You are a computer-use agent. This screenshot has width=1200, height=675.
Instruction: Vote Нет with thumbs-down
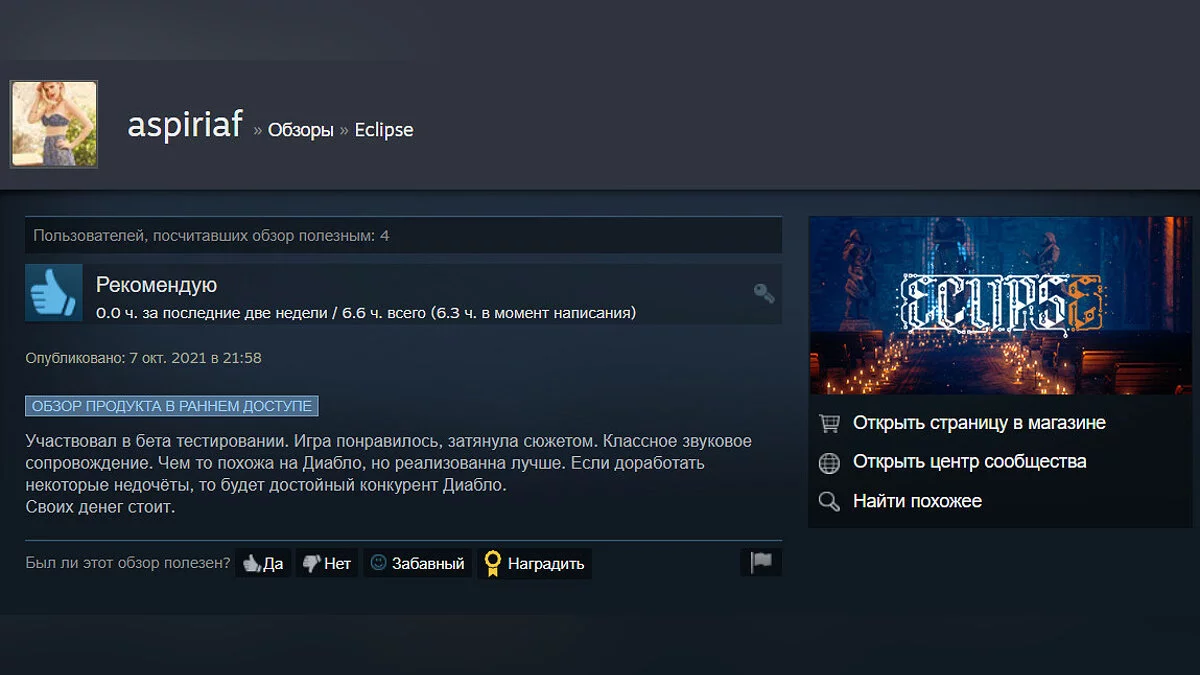[326, 563]
